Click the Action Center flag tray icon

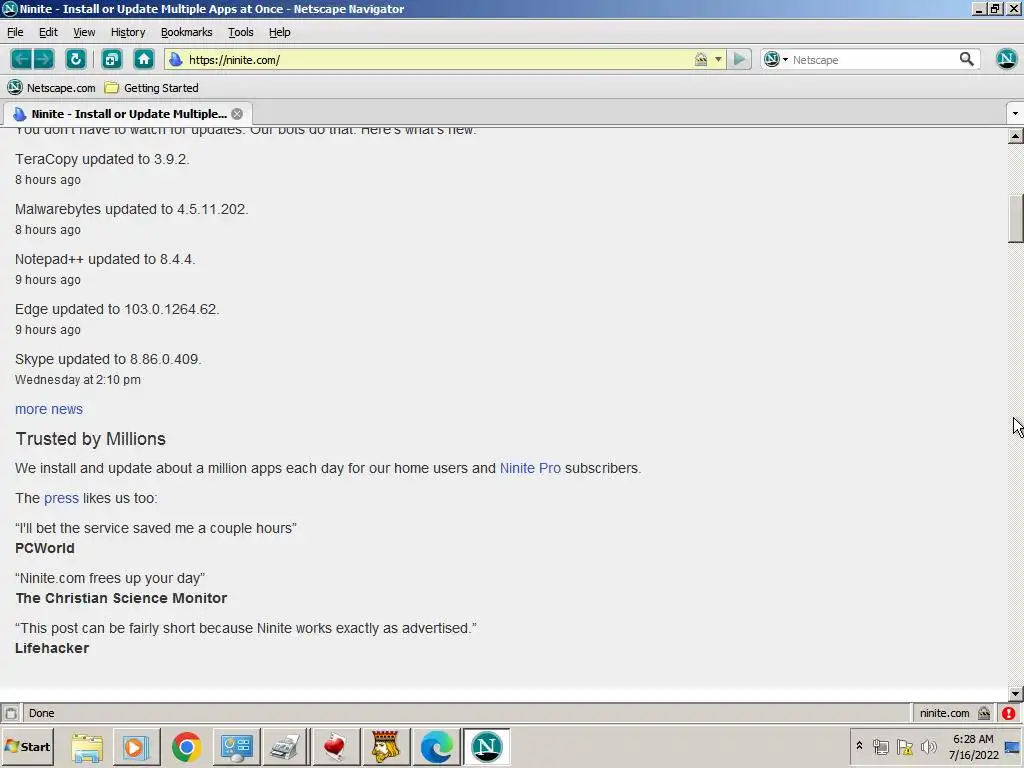coord(904,746)
